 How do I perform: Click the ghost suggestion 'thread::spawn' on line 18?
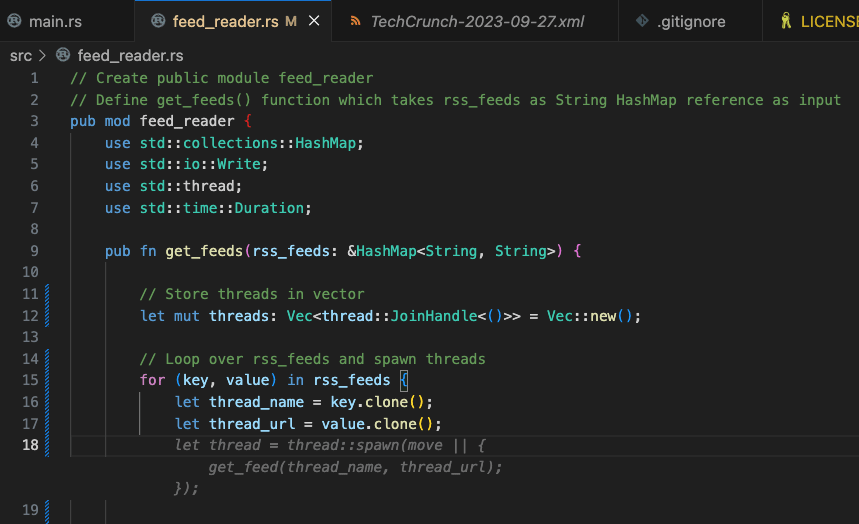tap(343, 445)
